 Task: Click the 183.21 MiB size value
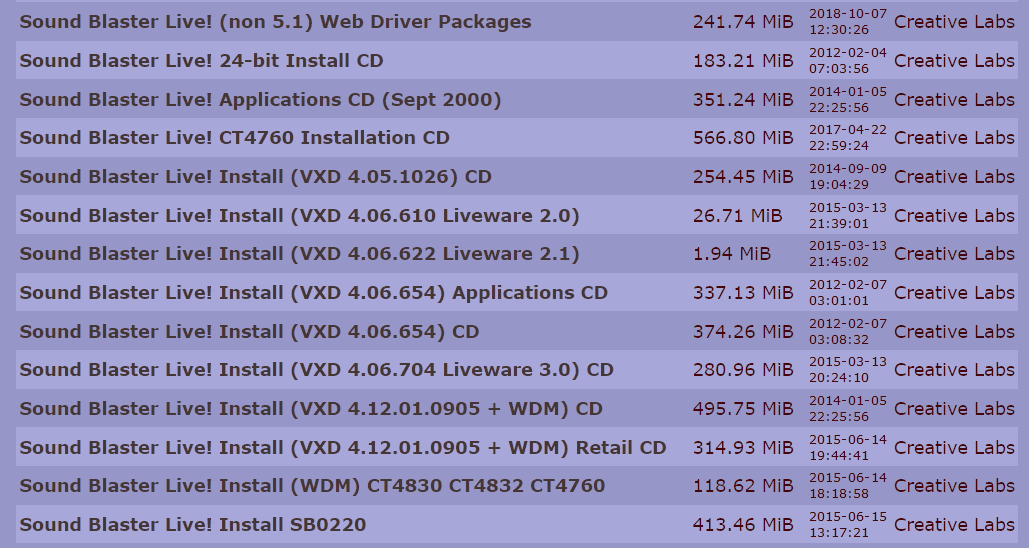(x=743, y=60)
